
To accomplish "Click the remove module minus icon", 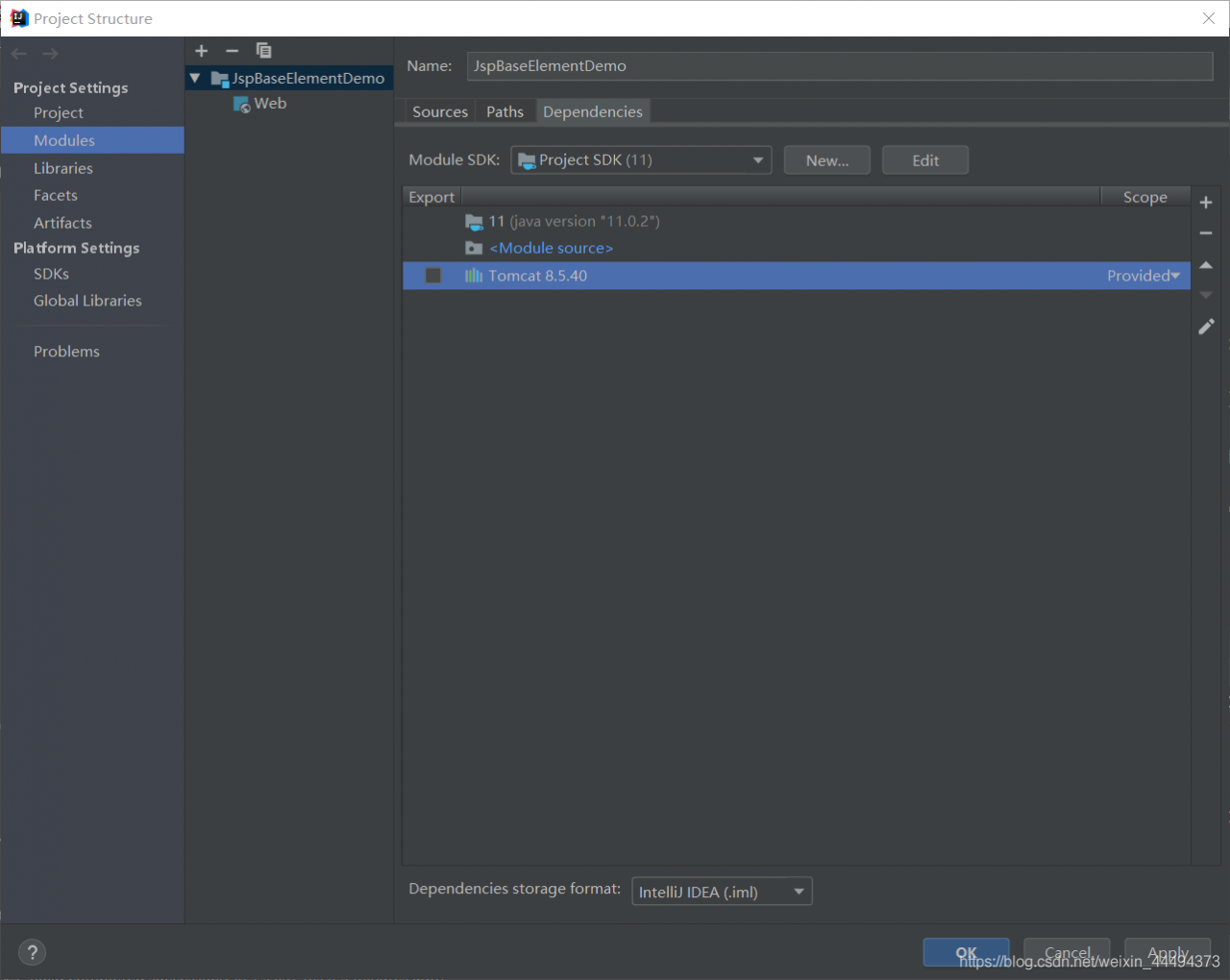I will [x=232, y=51].
